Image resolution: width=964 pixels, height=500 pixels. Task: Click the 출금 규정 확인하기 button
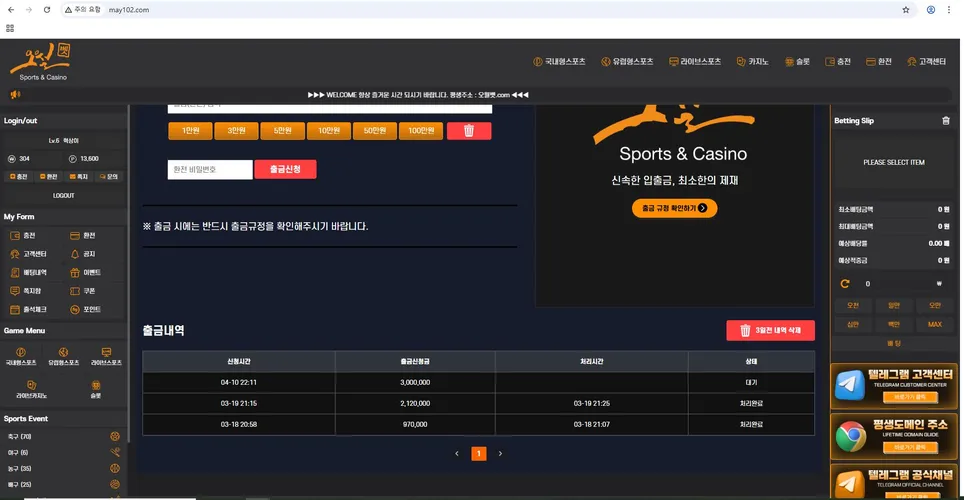[674, 208]
